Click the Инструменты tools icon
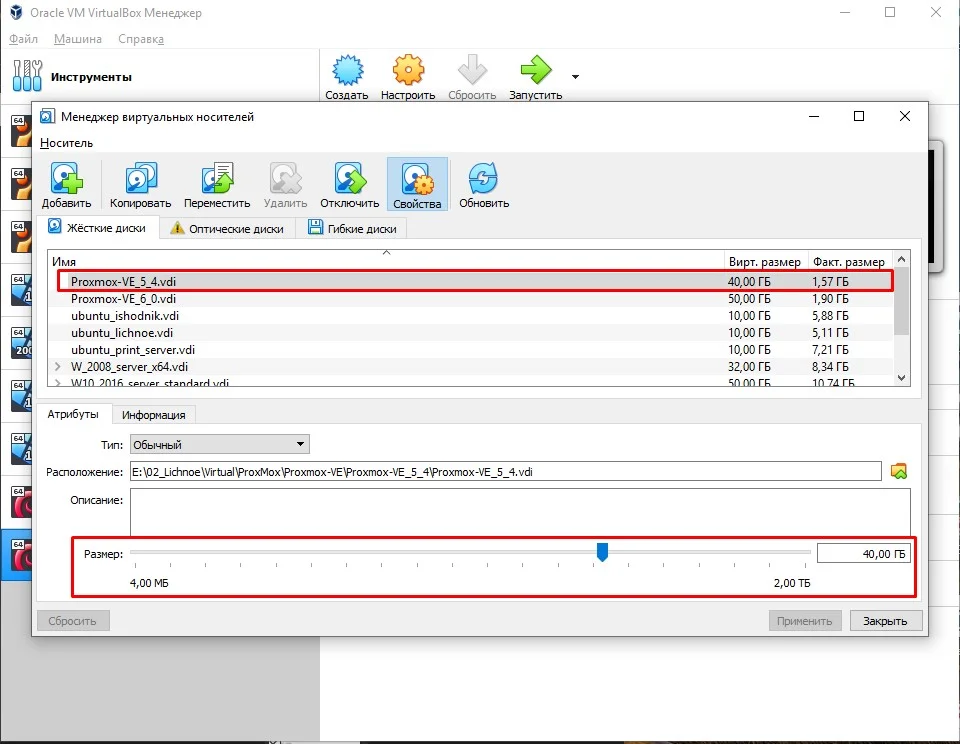This screenshot has height=744, width=960. [28, 75]
